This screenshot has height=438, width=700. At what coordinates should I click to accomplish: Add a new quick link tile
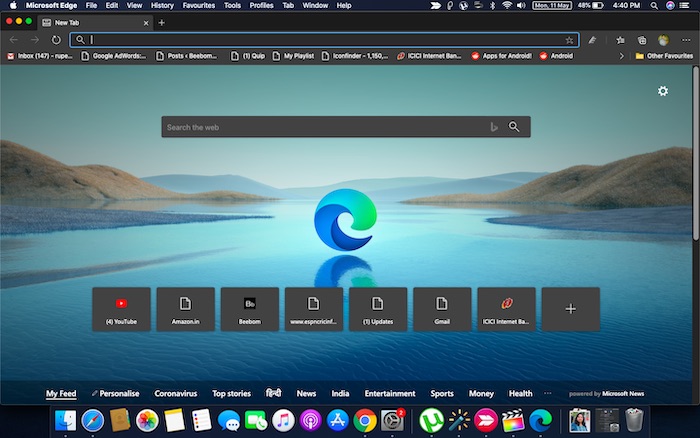coord(571,309)
